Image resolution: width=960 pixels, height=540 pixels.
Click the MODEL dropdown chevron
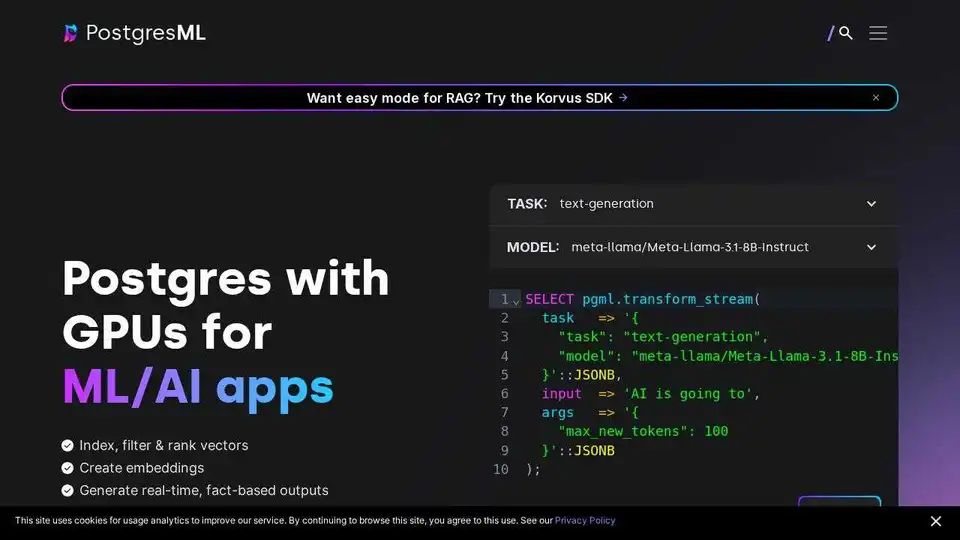[x=871, y=247]
